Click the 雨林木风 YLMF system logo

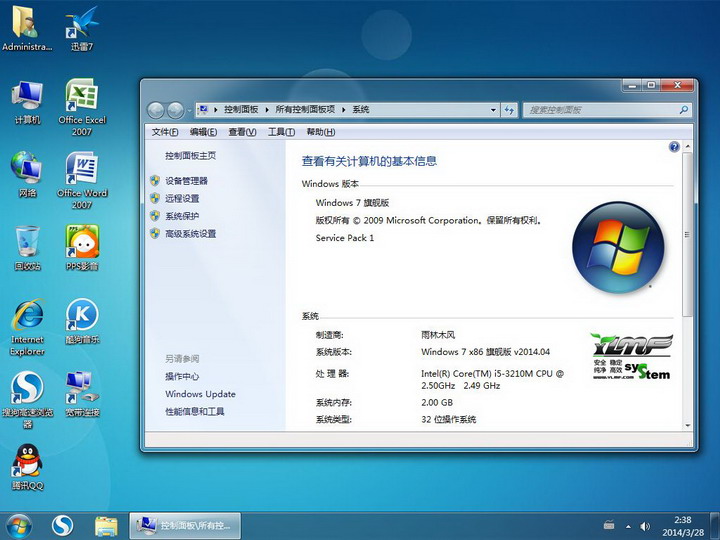coord(632,356)
